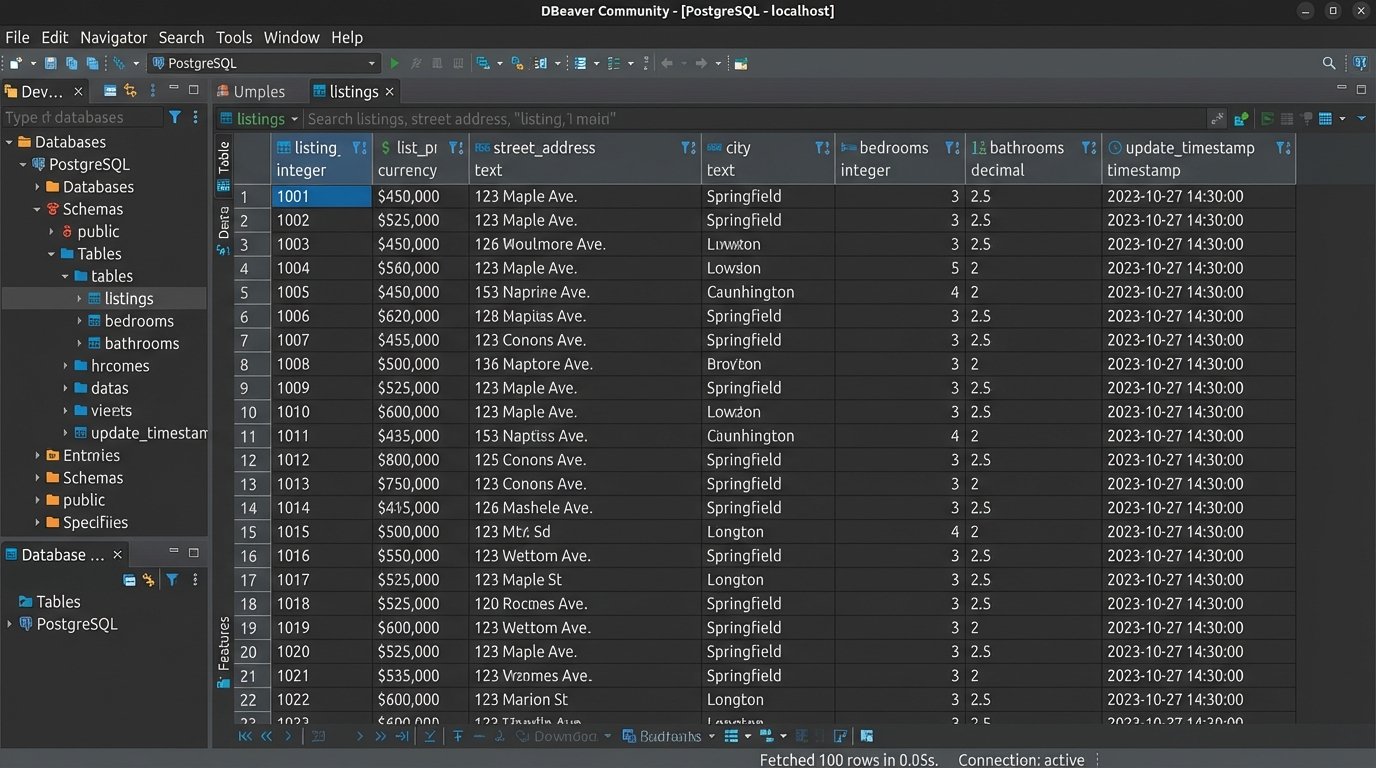Screen dimensions: 1376x768
Task: Click the Save icon in main toolbar
Action: (x=50, y=63)
